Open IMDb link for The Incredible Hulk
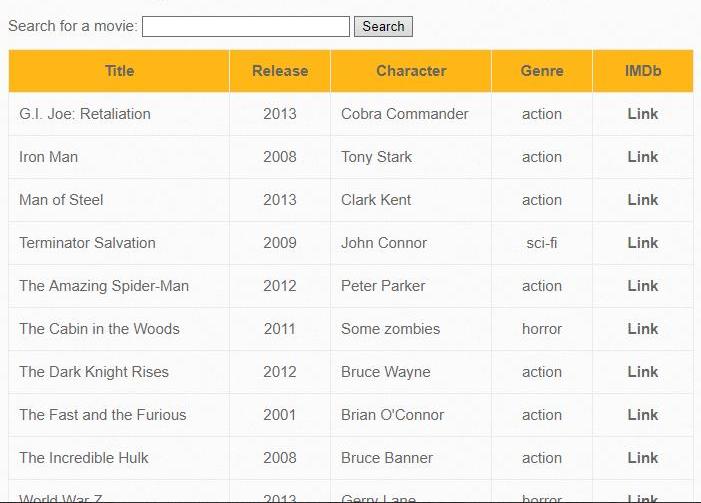Viewport: 701px width, 503px height. 643,457
